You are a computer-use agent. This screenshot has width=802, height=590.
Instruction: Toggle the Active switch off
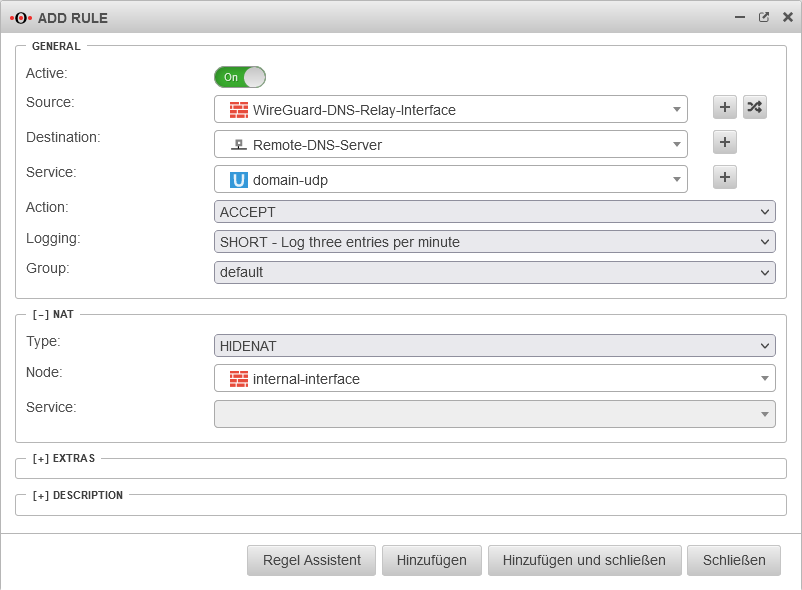point(240,77)
